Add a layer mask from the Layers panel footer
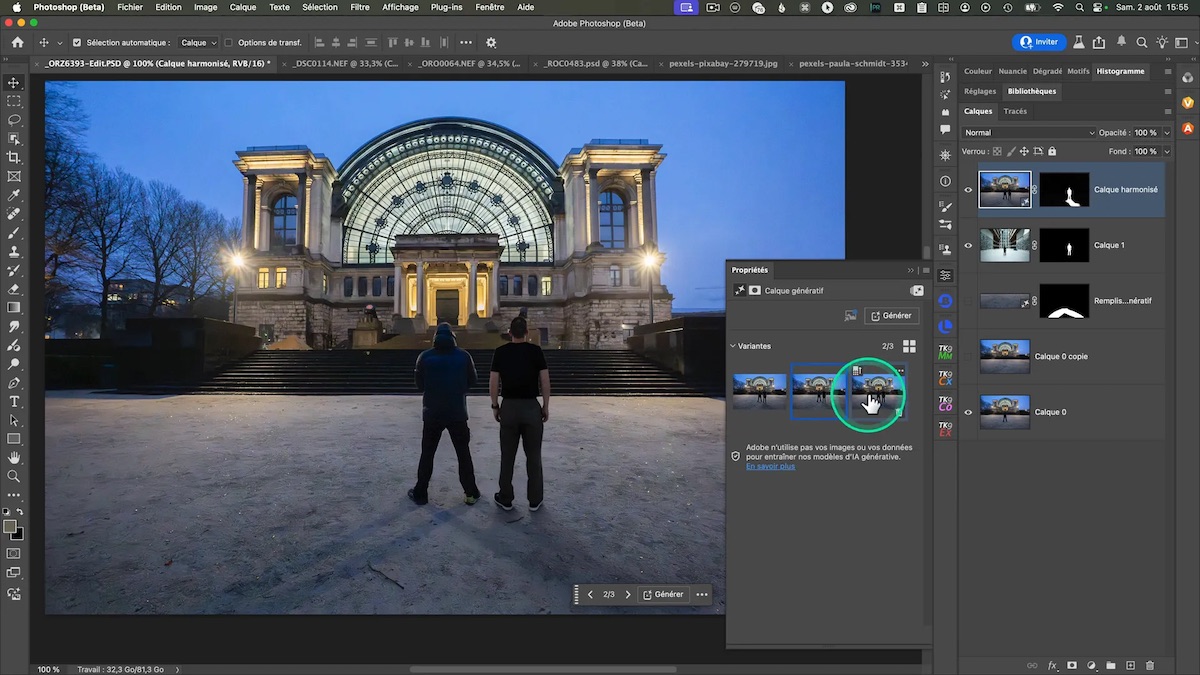The image size is (1200, 675). 1072,665
